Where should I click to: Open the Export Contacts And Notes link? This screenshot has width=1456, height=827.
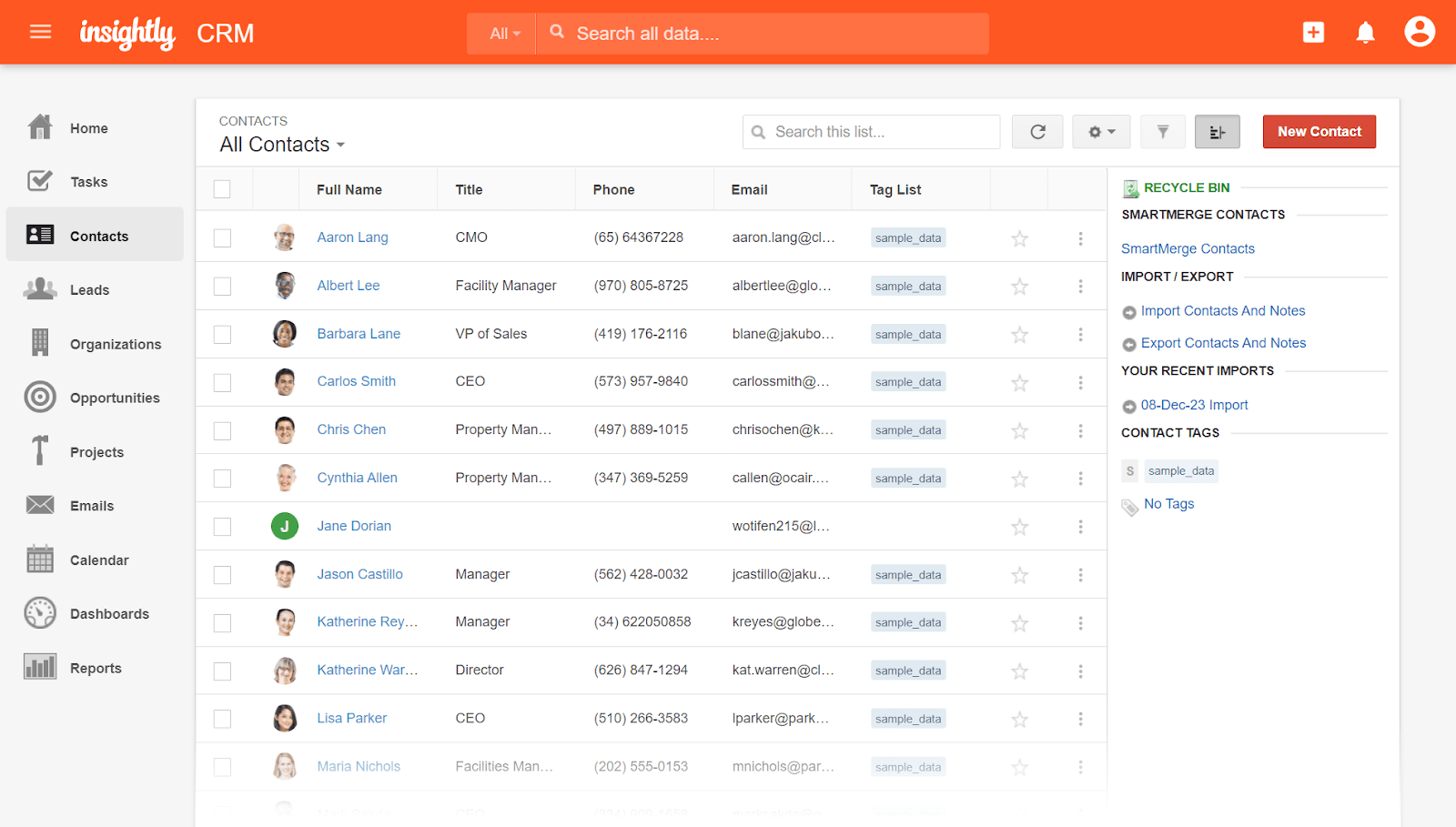point(1223,342)
